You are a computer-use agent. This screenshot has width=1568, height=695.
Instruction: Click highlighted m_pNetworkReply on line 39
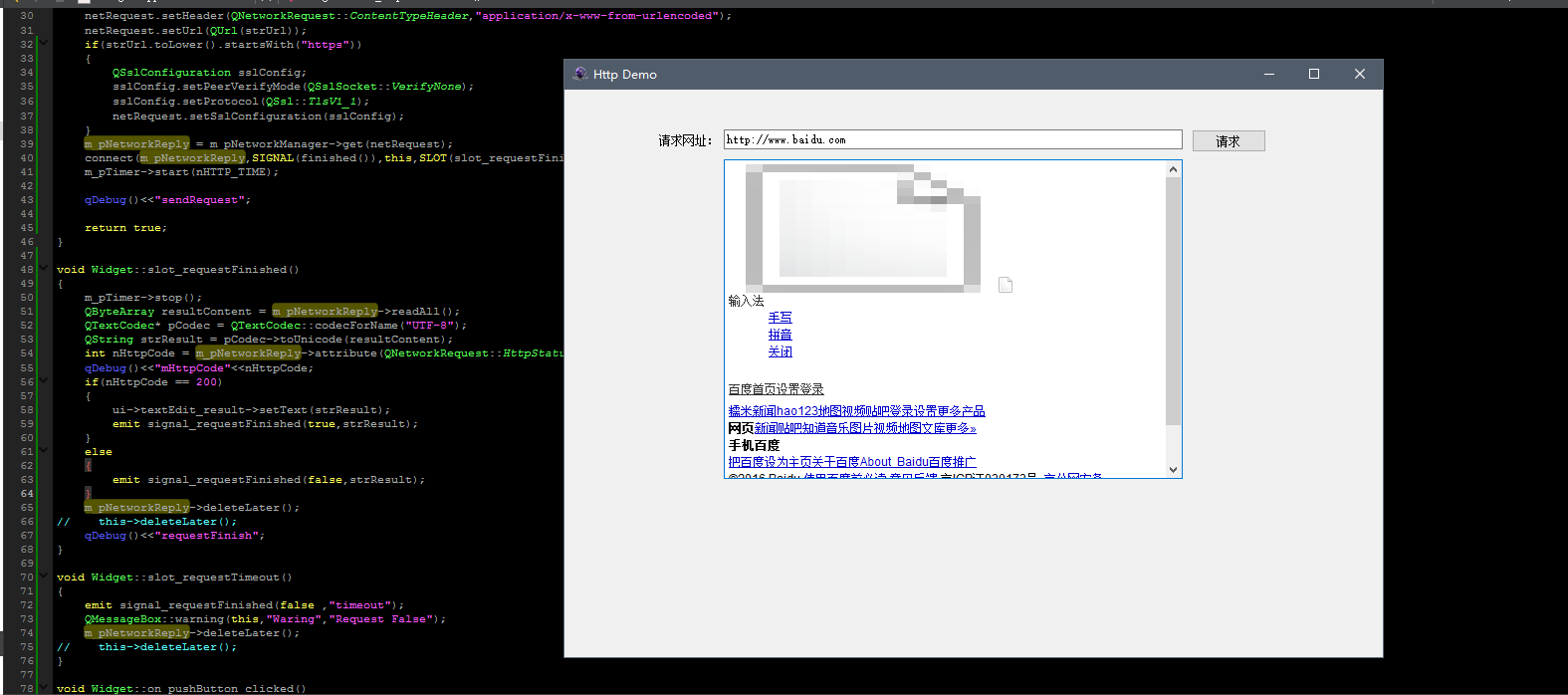[136, 144]
